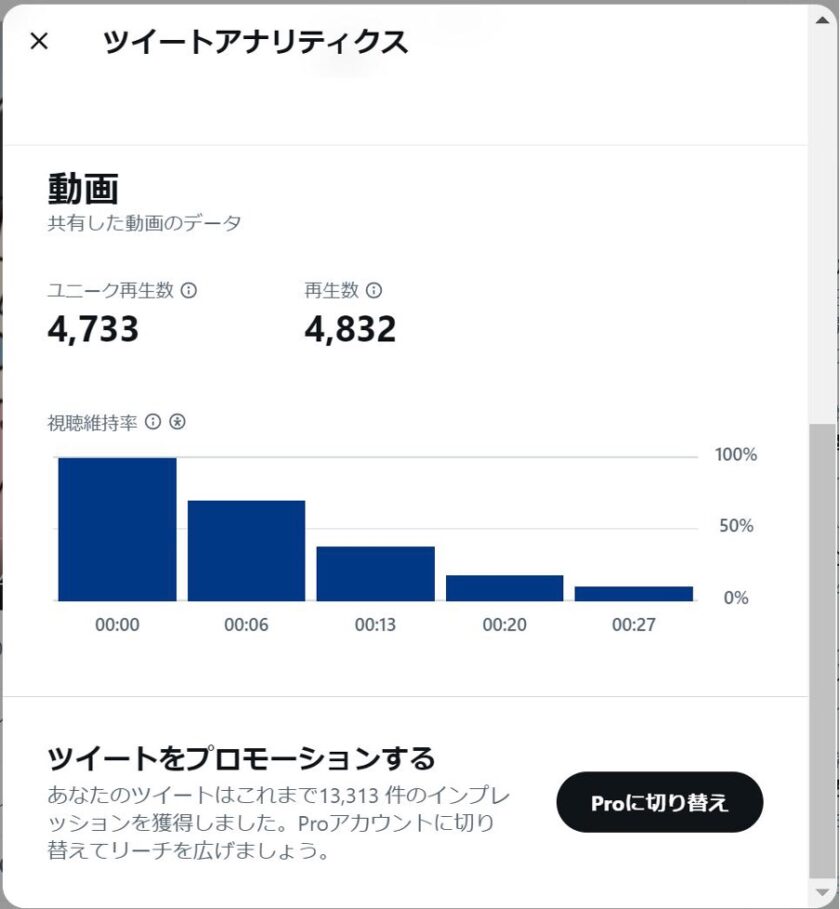Click the 動画 section heading
Image resolution: width=840 pixels, height=909 pixels.
[x=83, y=188]
